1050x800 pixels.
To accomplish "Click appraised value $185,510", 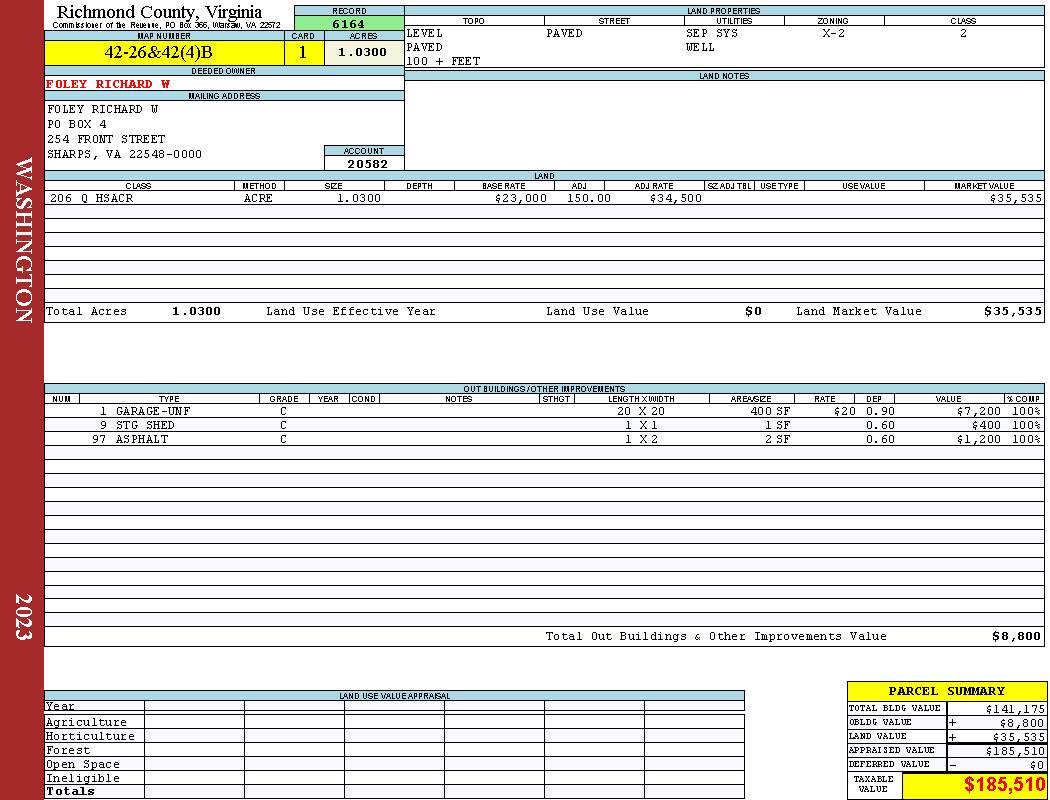I will (1015, 751).
